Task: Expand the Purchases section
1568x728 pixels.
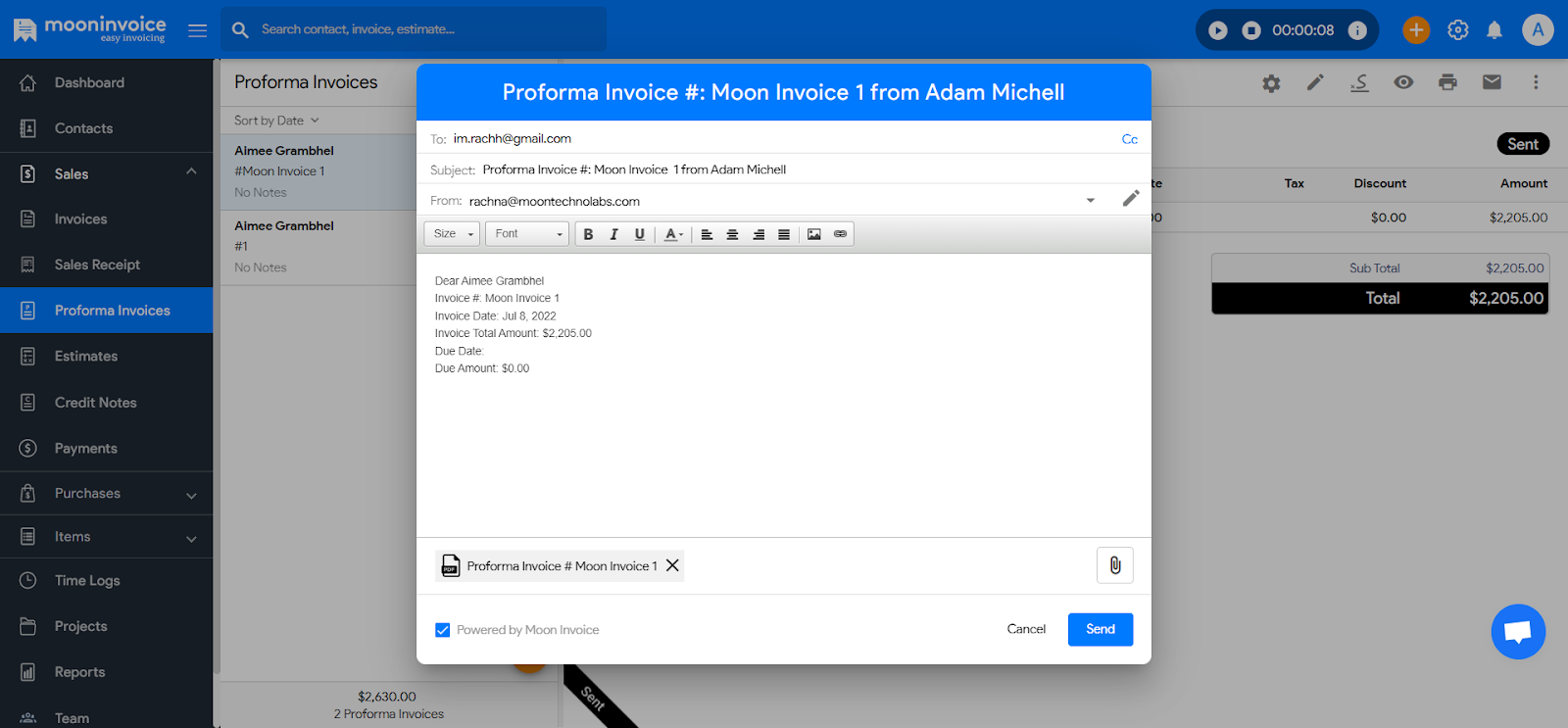Action: tap(106, 494)
